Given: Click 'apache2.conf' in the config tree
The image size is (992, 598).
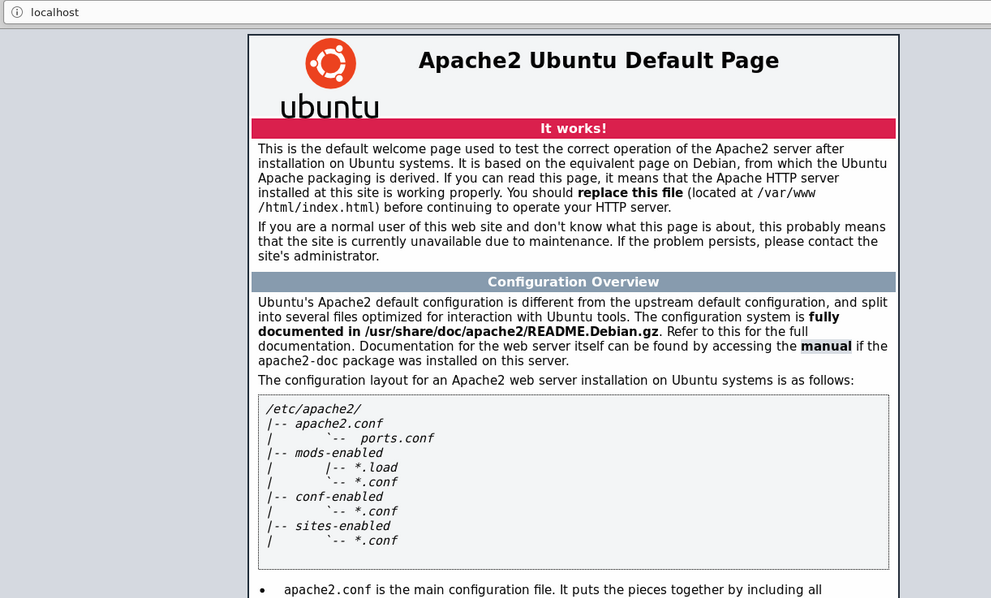Looking at the screenshot, I should click(338, 424).
